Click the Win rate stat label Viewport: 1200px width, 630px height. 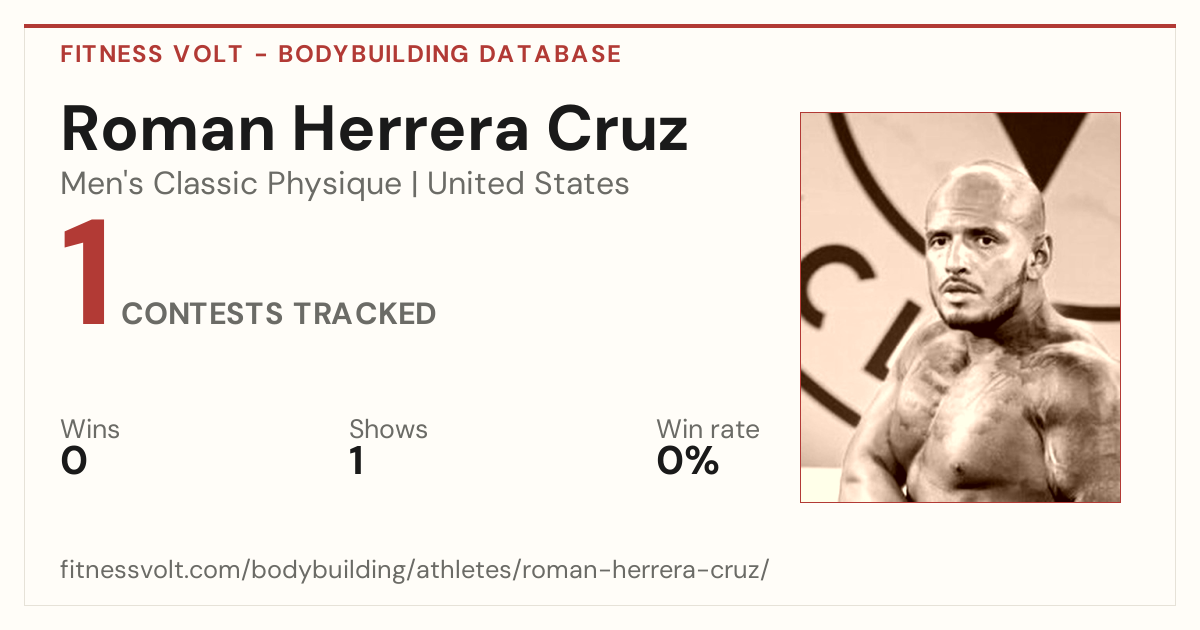(x=707, y=429)
